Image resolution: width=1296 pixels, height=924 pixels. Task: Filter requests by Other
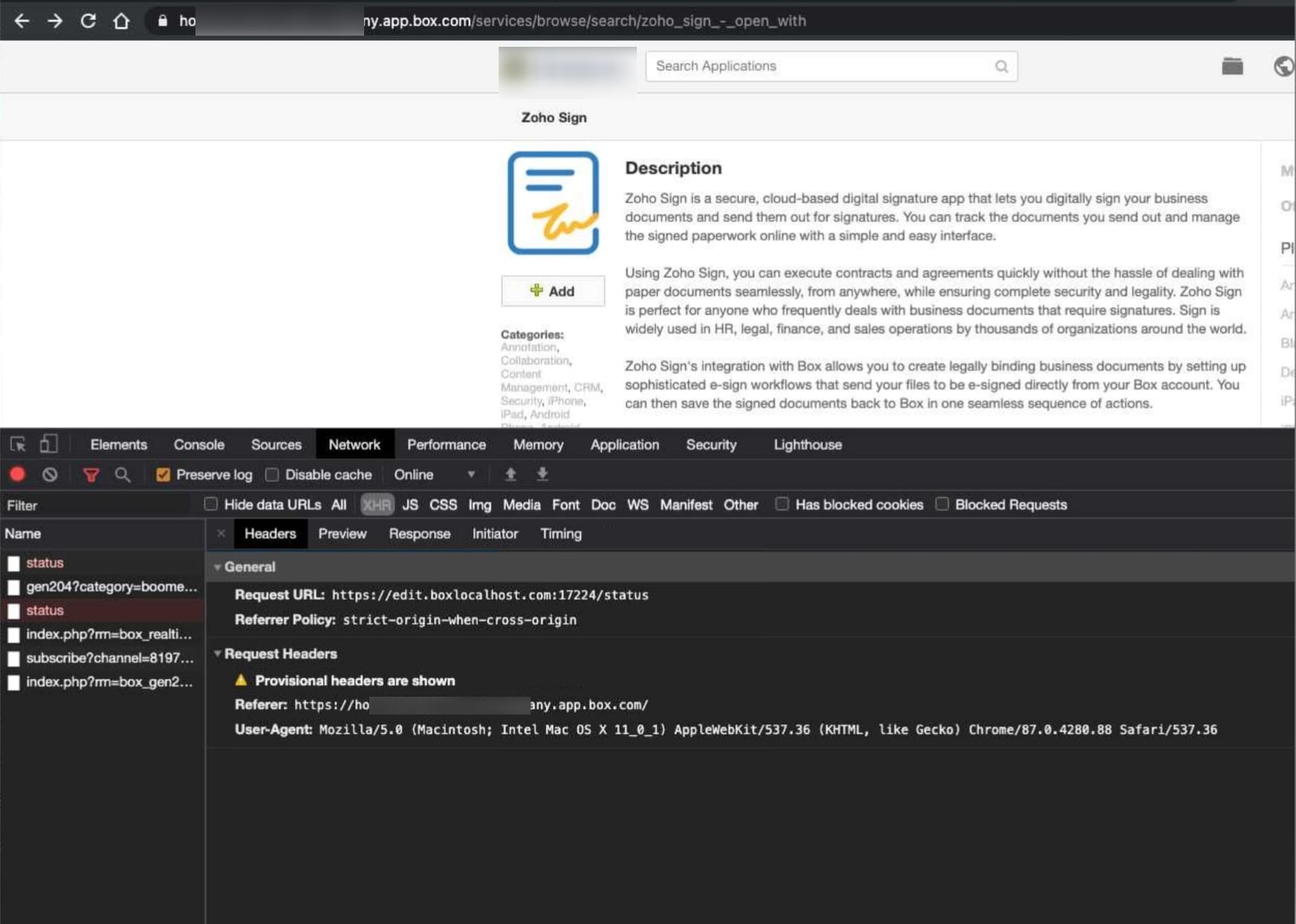pos(741,504)
